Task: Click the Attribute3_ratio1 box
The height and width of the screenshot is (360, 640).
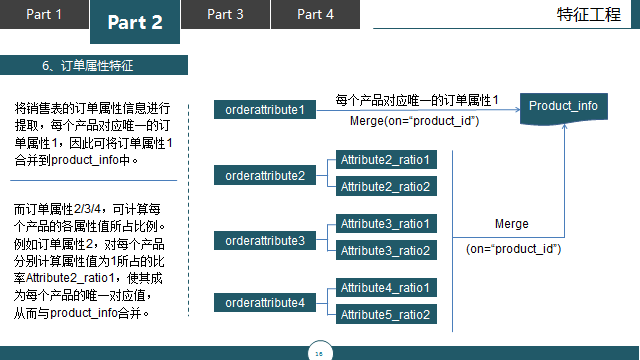Action: point(386,224)
